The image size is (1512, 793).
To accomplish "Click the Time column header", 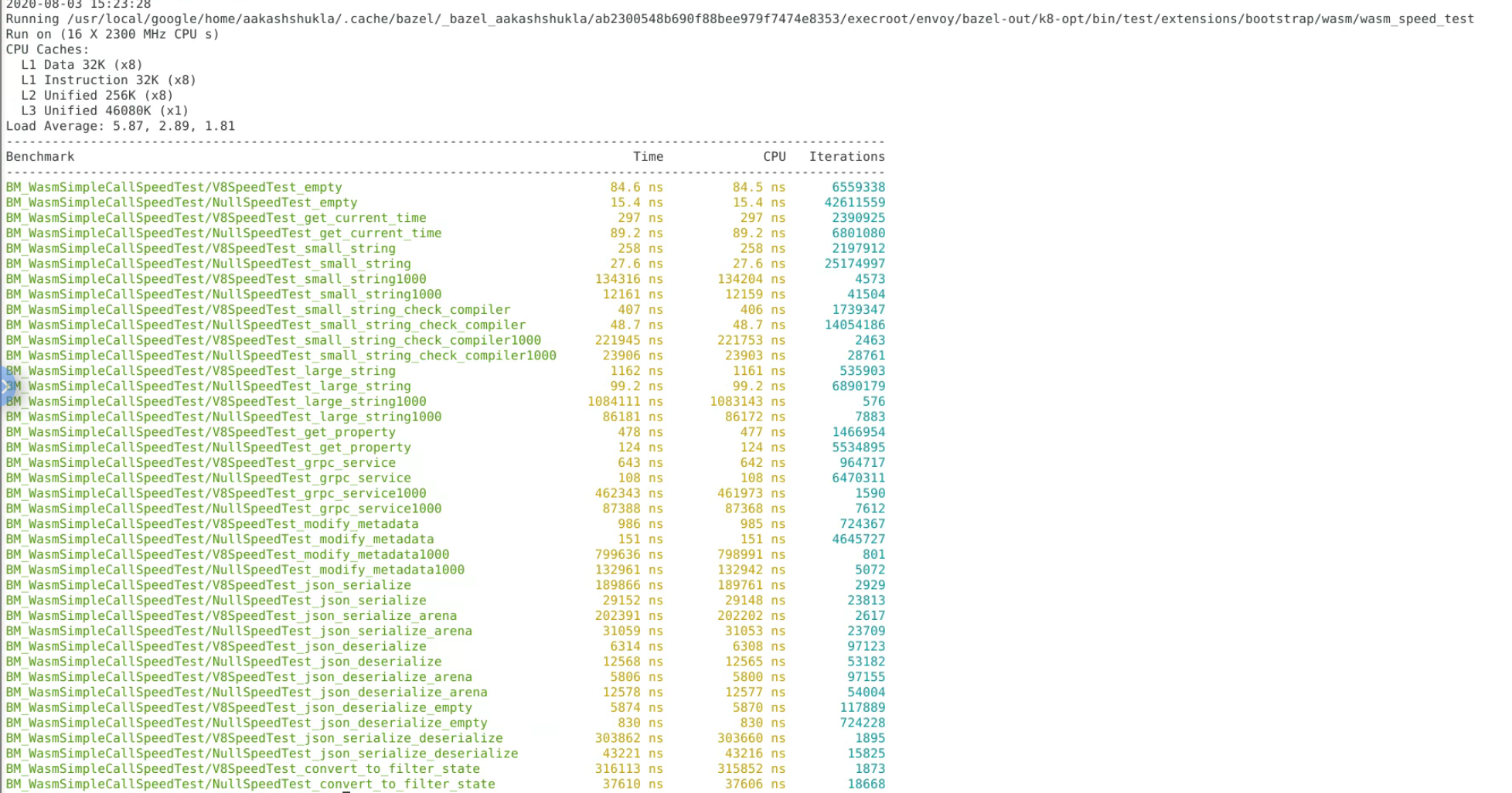I will tap(648, 156).
